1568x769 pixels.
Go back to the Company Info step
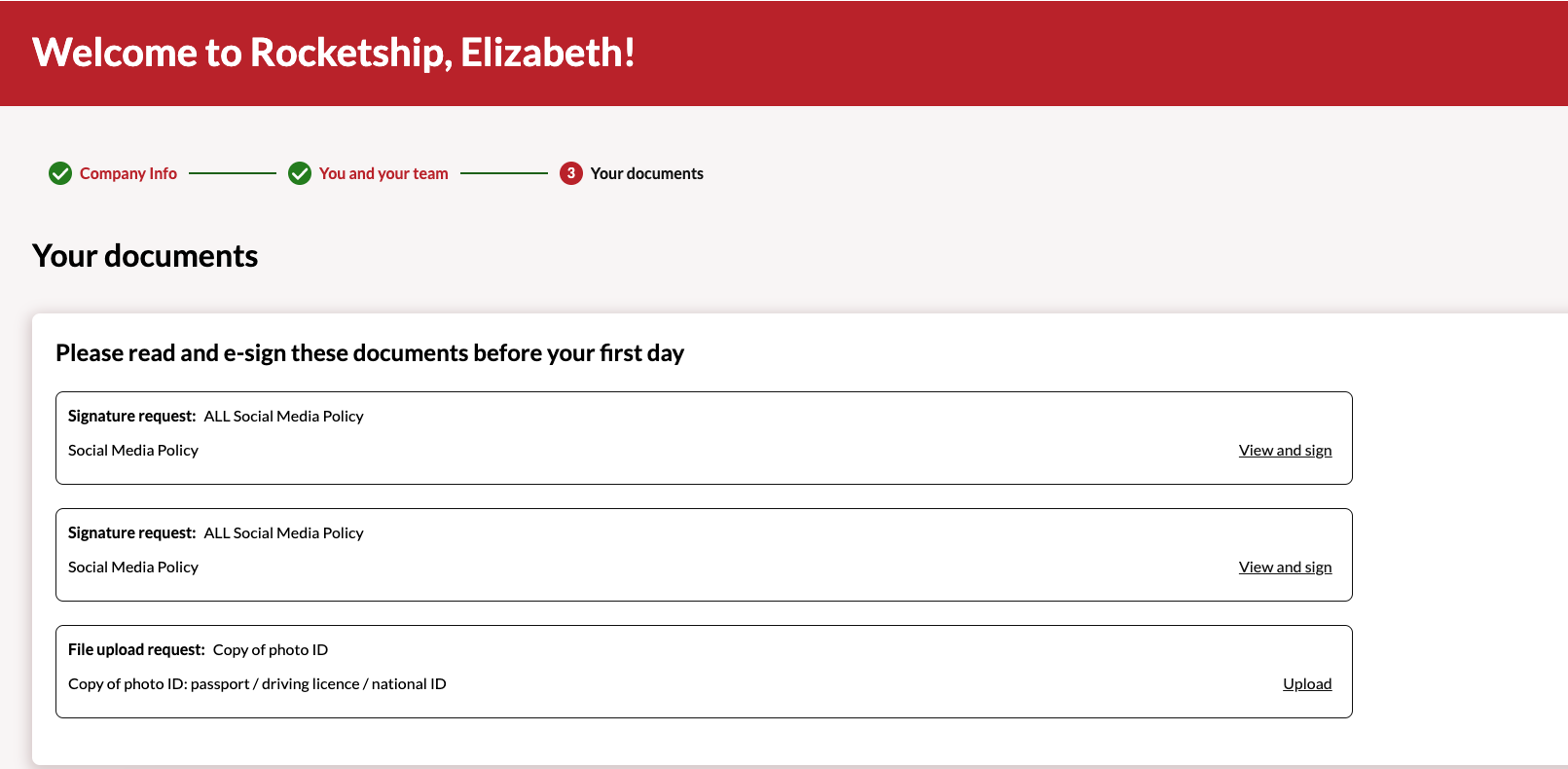pos(128,173)
